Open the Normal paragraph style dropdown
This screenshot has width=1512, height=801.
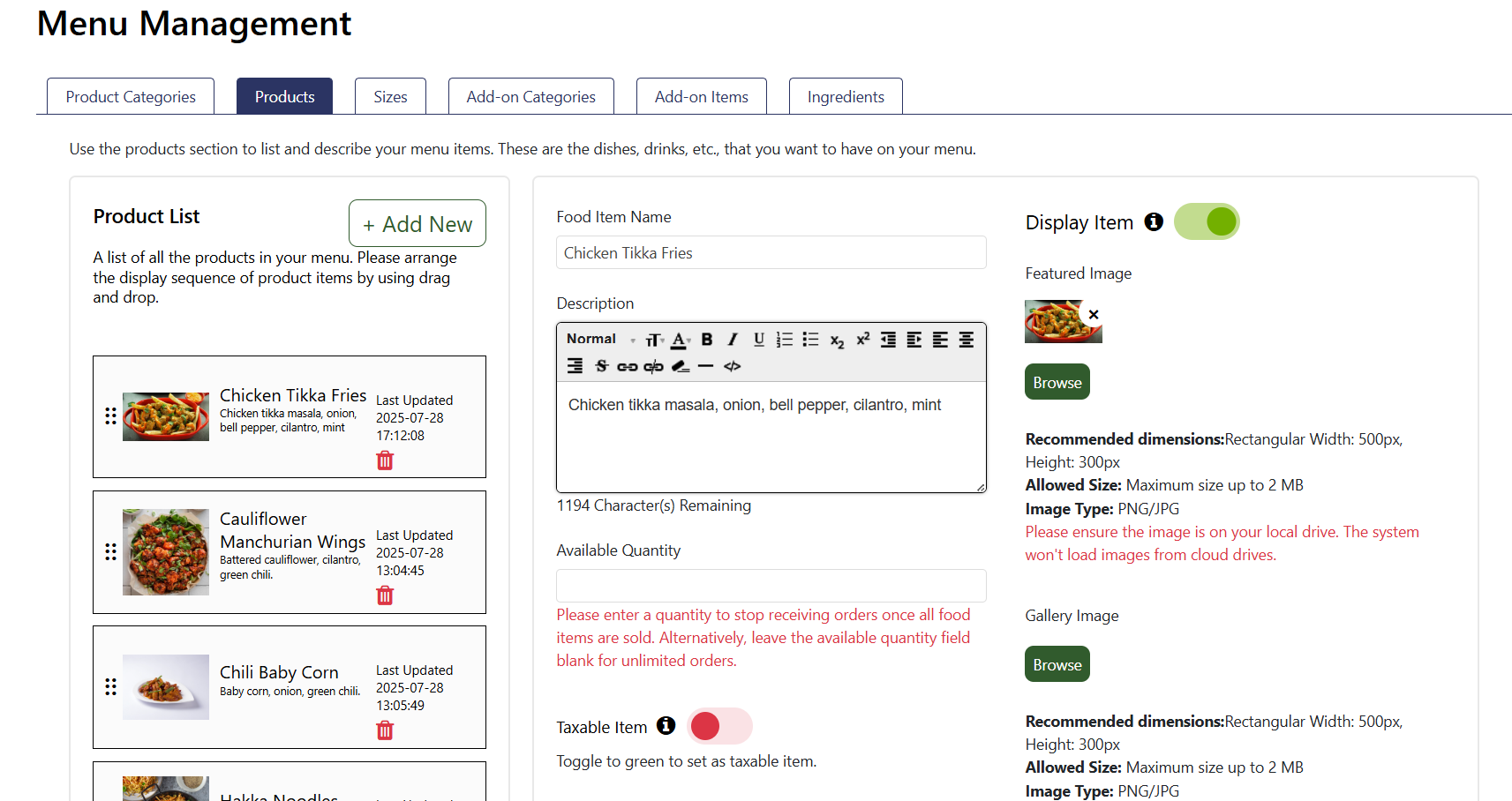(600, 340)
